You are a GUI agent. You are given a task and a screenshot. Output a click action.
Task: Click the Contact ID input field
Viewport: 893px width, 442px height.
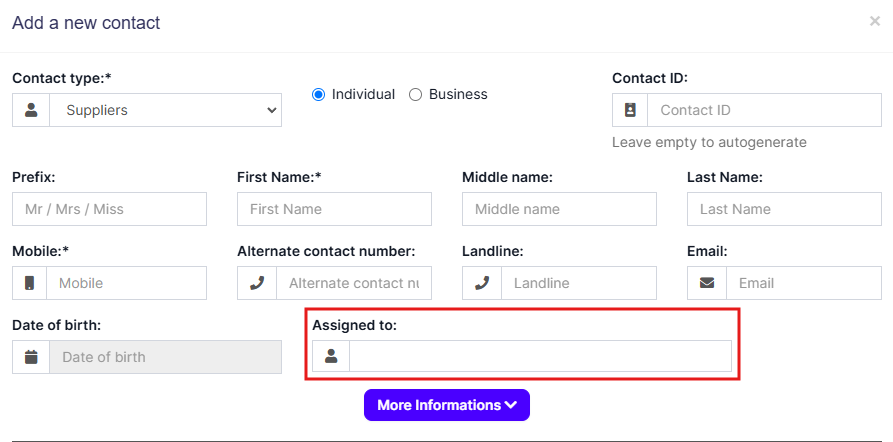point(764,110)
